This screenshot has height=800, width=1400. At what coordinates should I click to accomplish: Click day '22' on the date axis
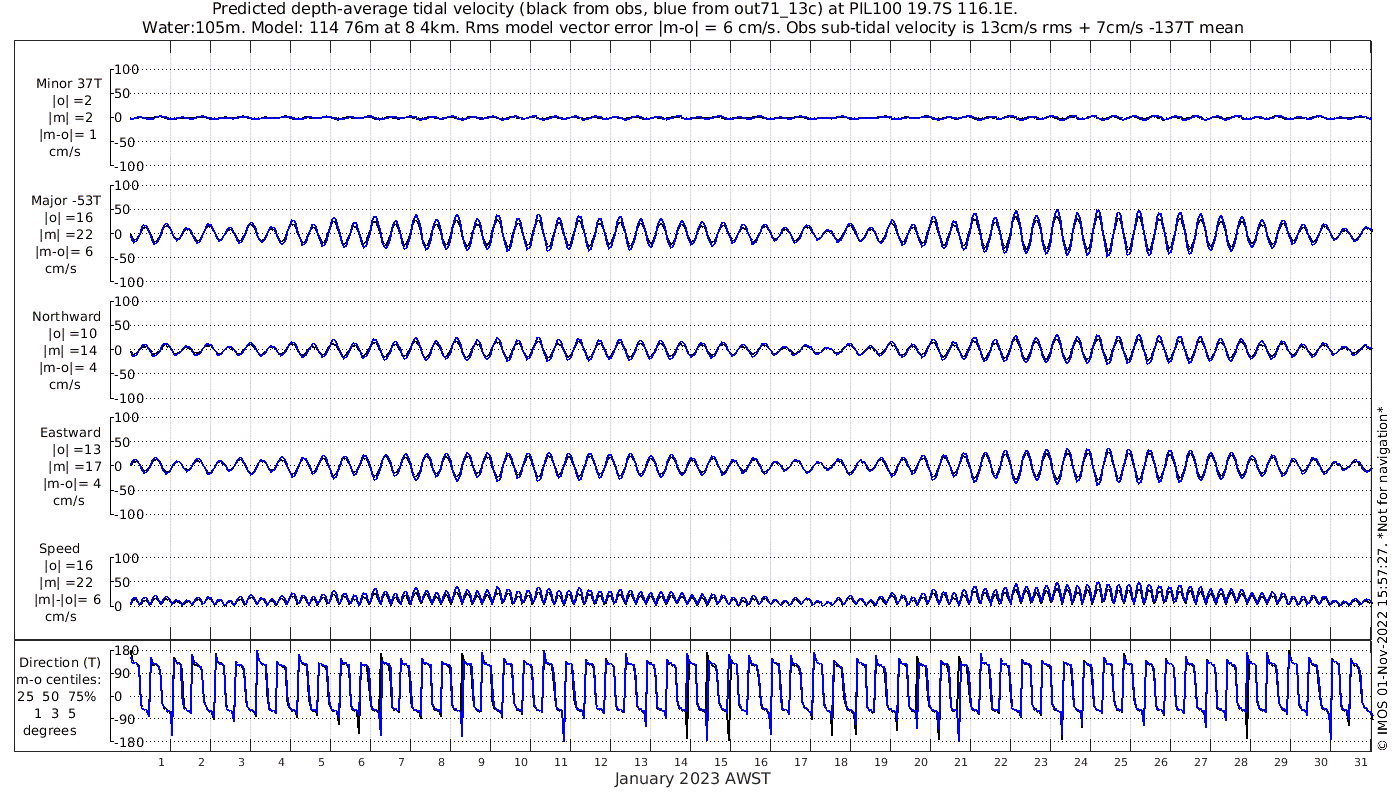(x=1001, y=762)
